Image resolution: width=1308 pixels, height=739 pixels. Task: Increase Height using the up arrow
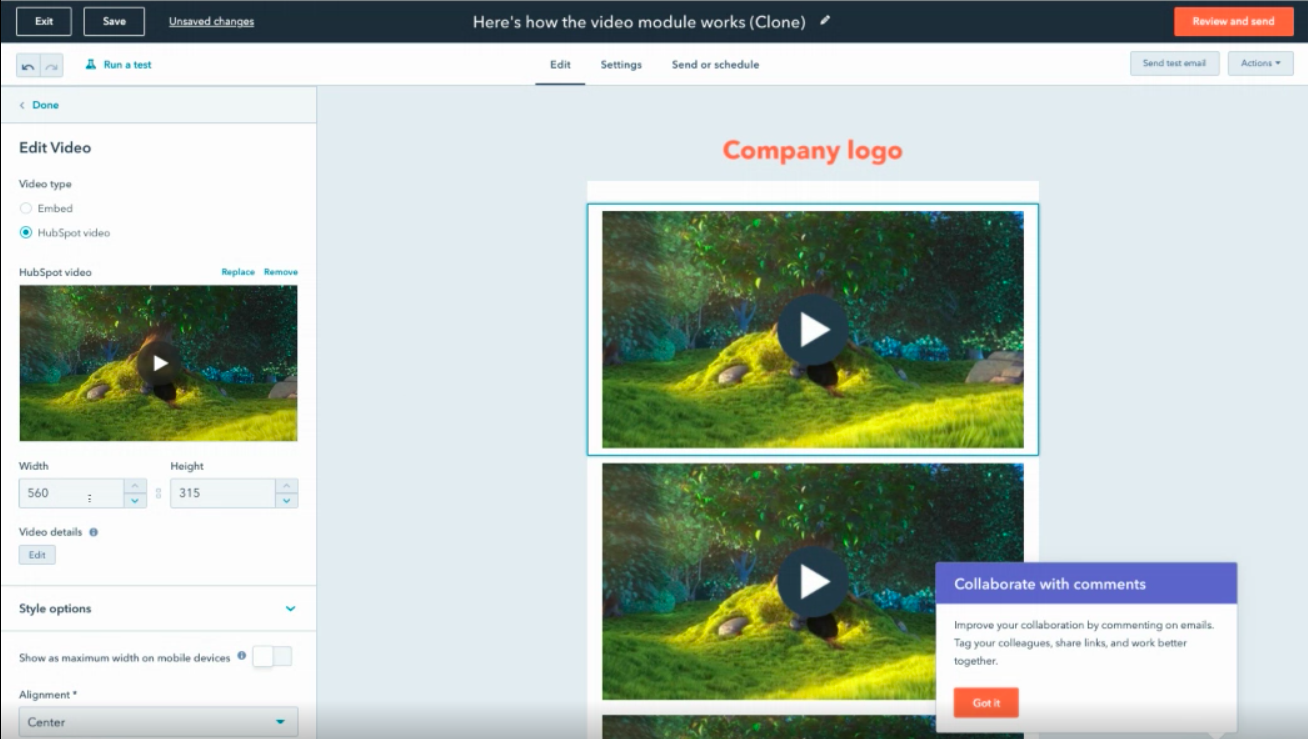coord(287,486)
